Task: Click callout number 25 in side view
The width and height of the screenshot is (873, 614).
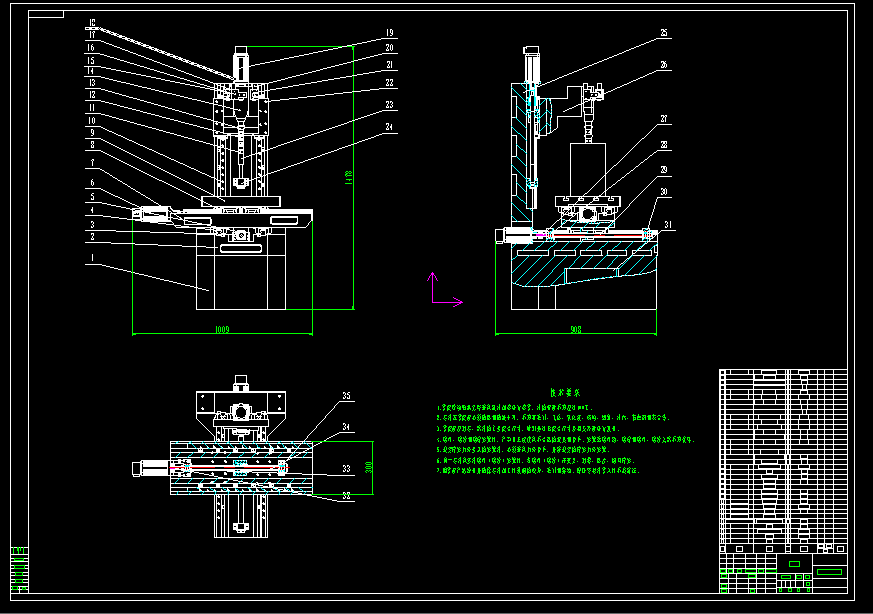Action: [664, 33]
